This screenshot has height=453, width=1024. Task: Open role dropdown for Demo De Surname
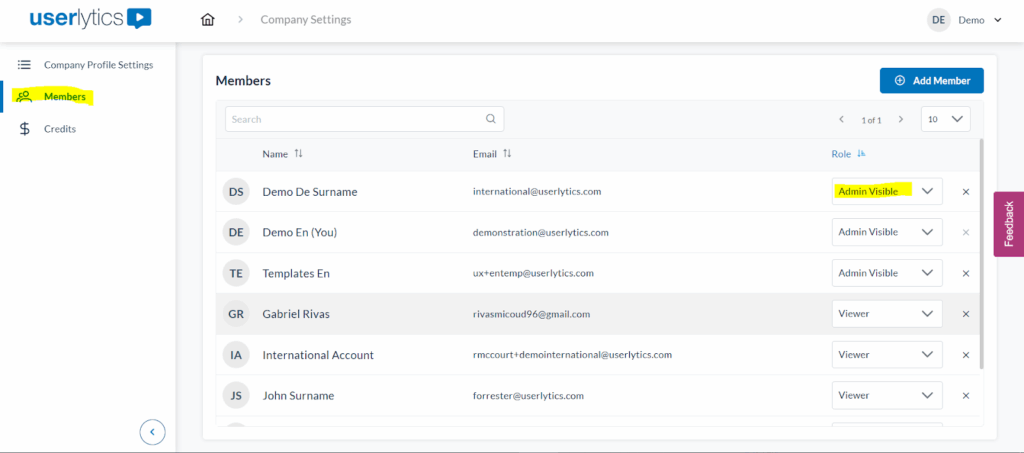point(886,191)
